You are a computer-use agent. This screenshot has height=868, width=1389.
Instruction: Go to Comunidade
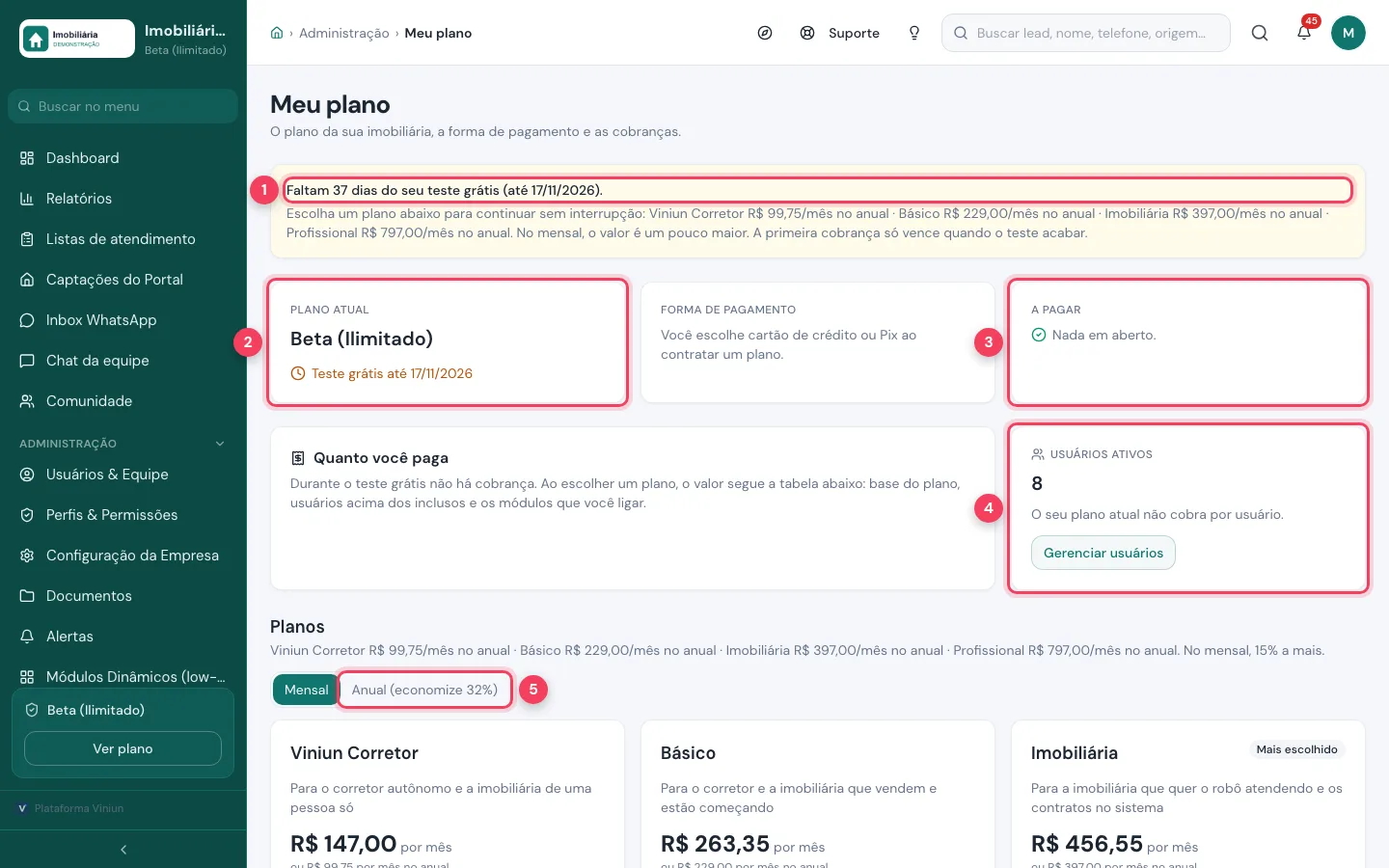(x=123, y=401)
